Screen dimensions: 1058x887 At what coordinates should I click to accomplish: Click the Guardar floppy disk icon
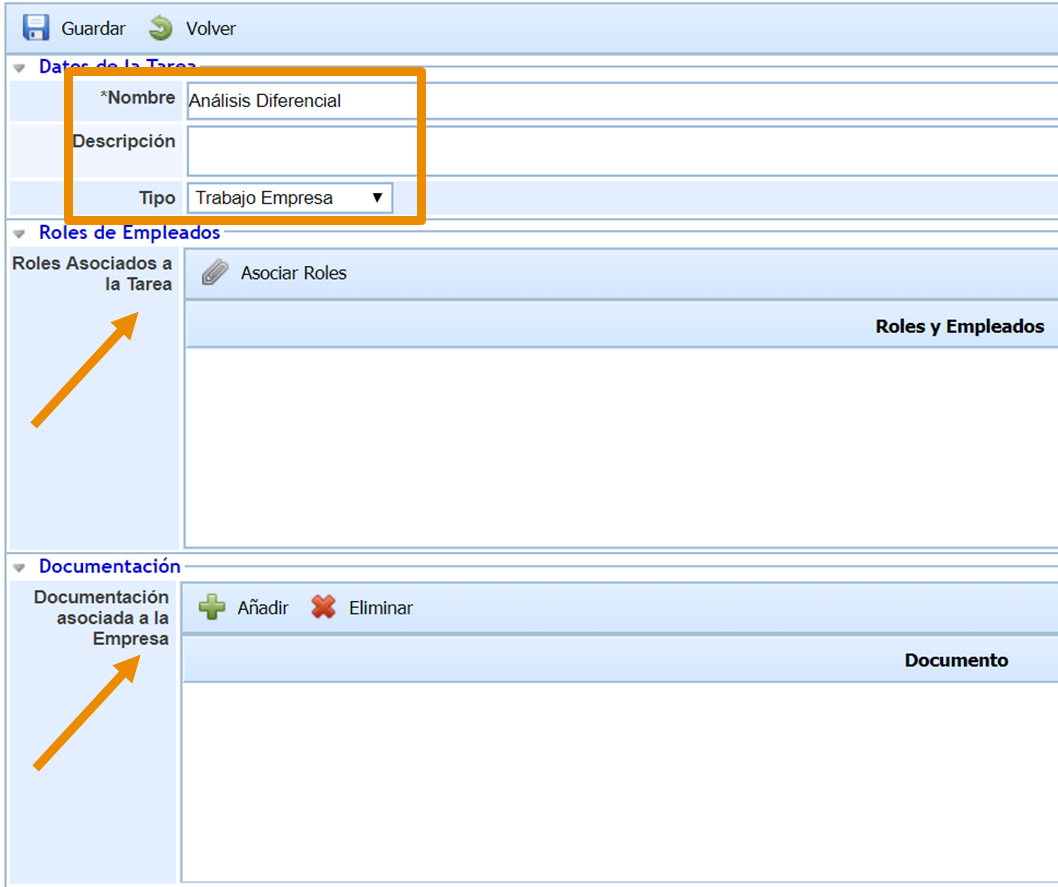[x=36, y=27]
